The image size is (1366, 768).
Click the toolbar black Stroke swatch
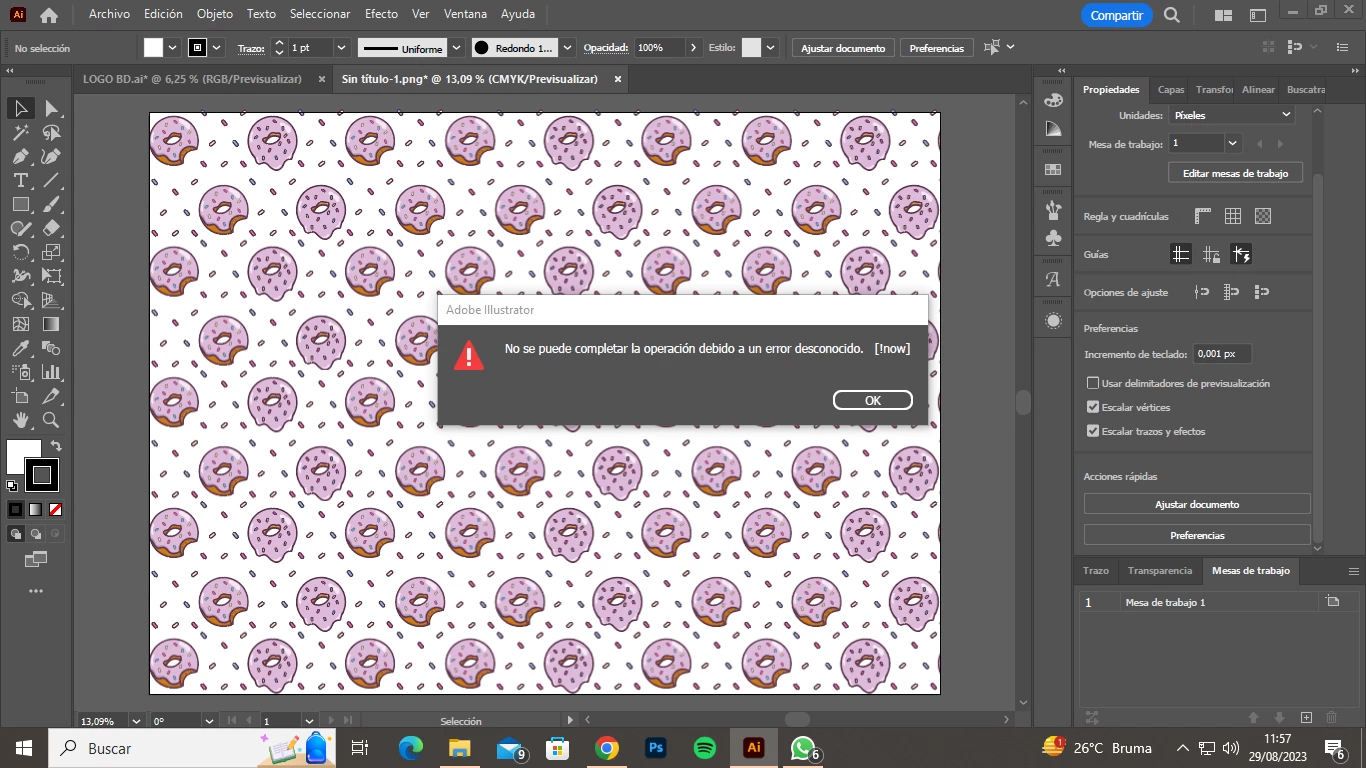click(41, 474)
